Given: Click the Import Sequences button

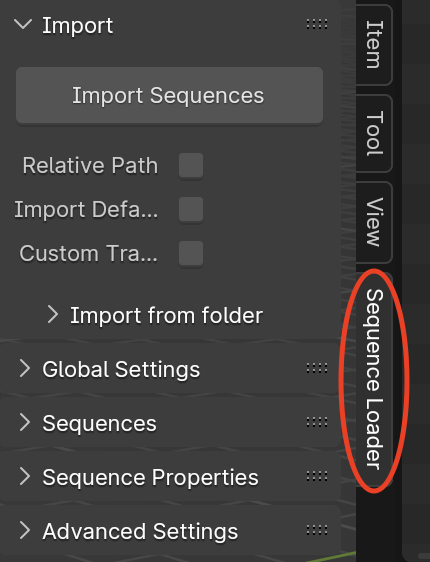Looking at the screenshot, I should coord(169,95).
